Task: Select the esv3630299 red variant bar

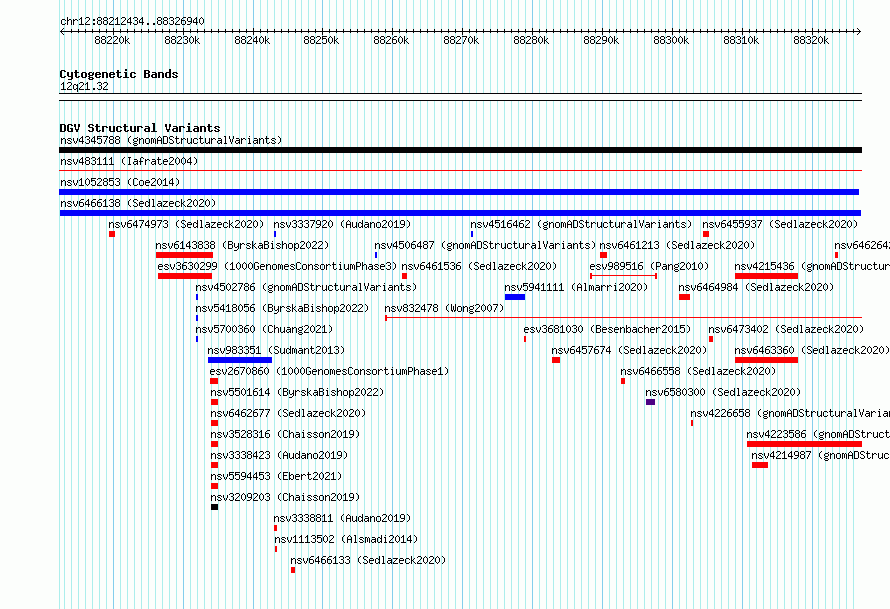Action: (185, 276)
